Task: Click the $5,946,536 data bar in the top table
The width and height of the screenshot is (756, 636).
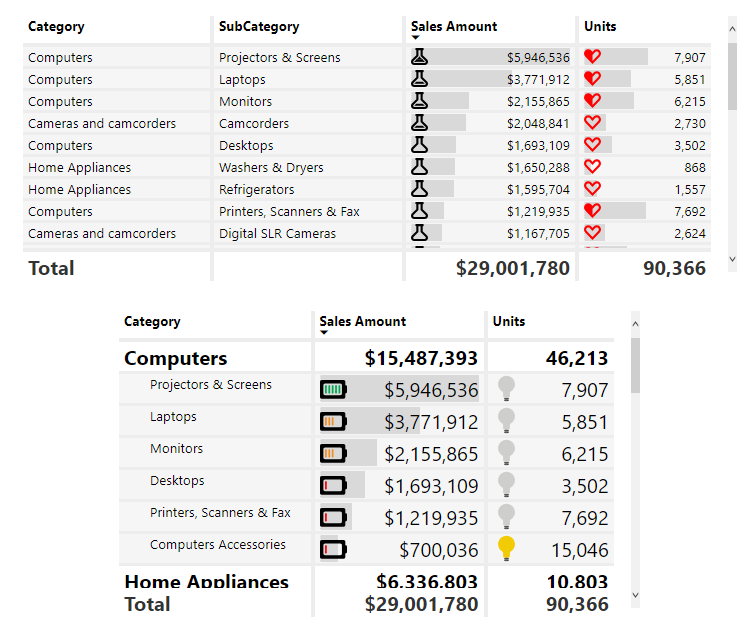Action: pos(492,57)
